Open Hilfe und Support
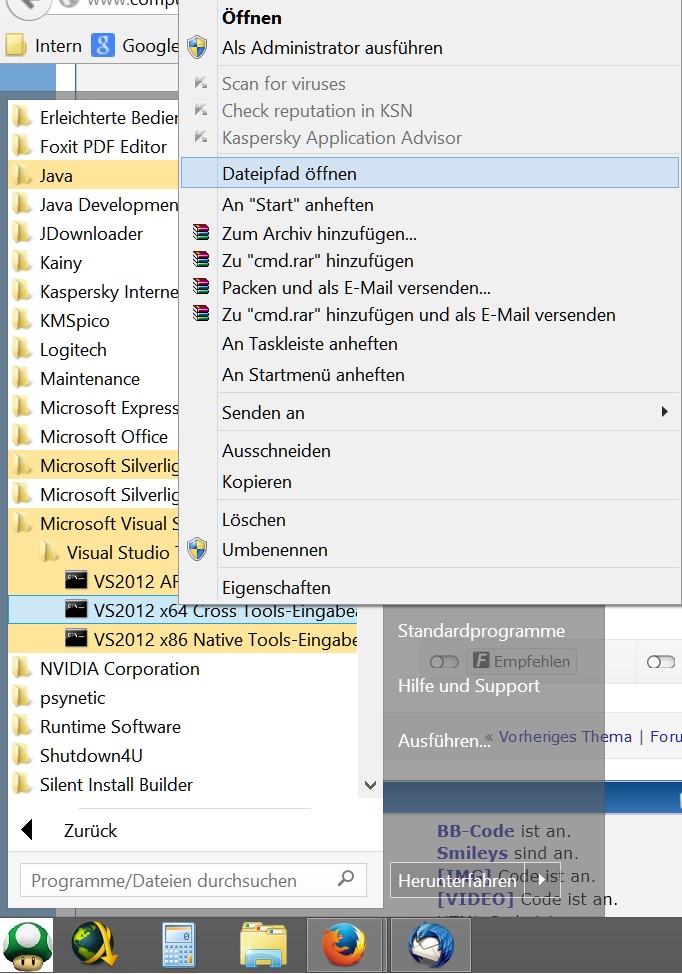The image size is (682, 974). tap(469, 685)
